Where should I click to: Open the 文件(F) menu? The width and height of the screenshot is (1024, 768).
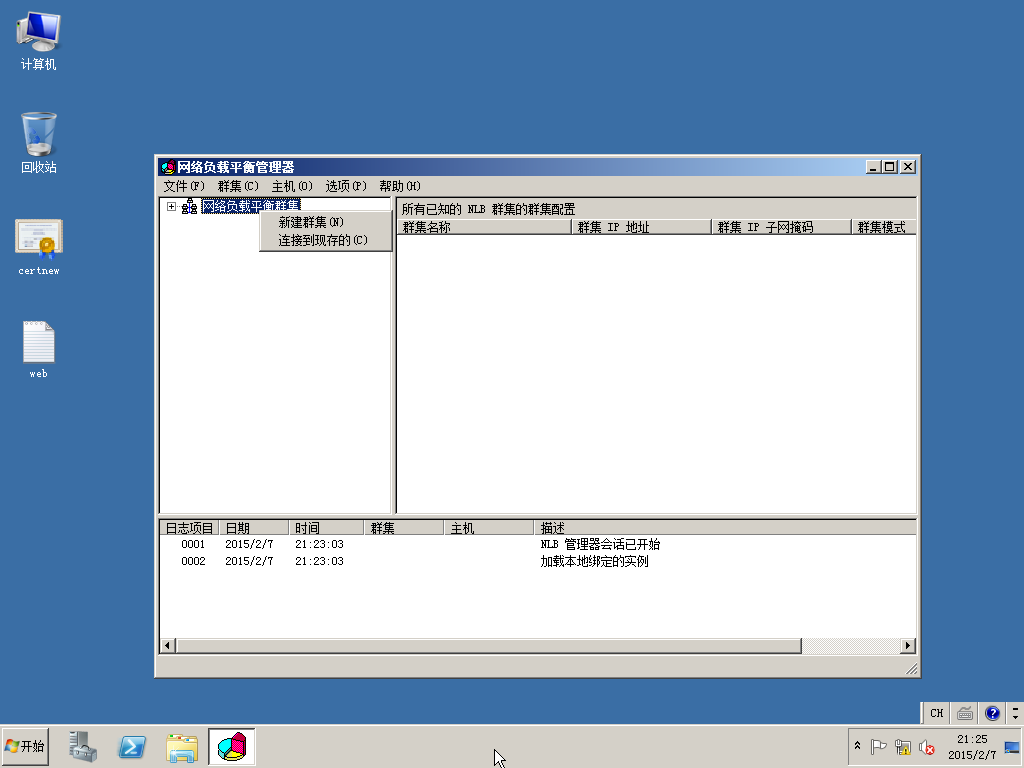[184, 186]
